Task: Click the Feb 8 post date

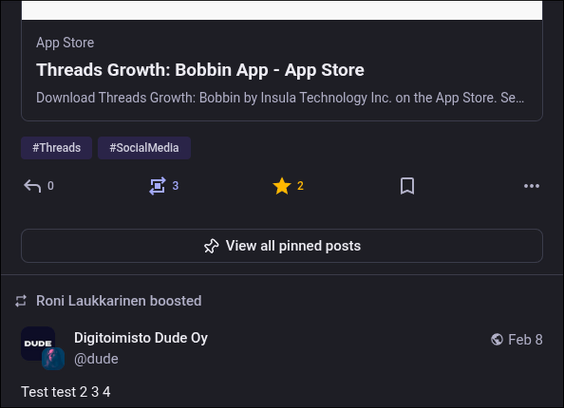Action: point(525,340)
